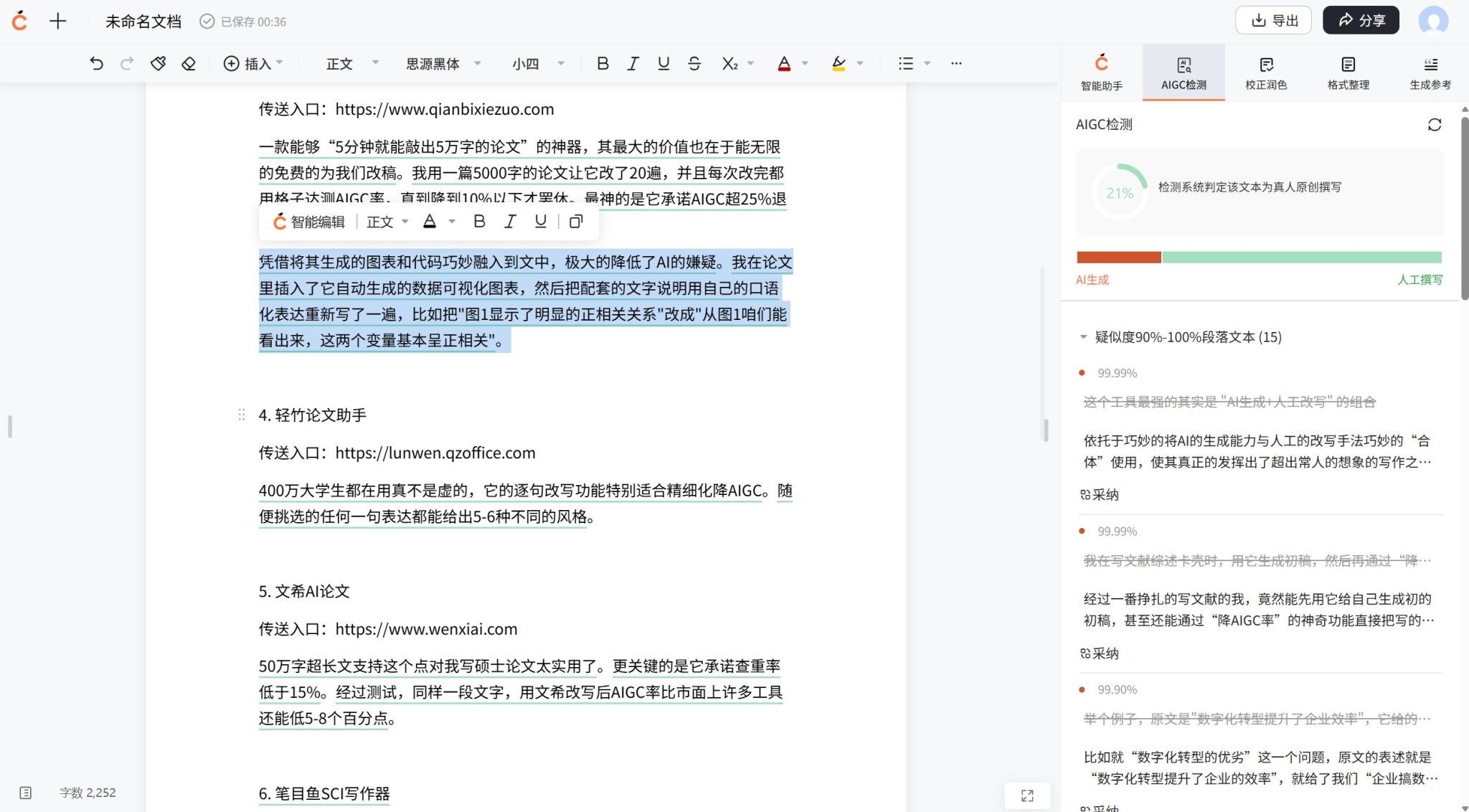This screenshot has height=812, width=1469.
Task: Click the 导出 export button
Action: [x=1275, y=20]
